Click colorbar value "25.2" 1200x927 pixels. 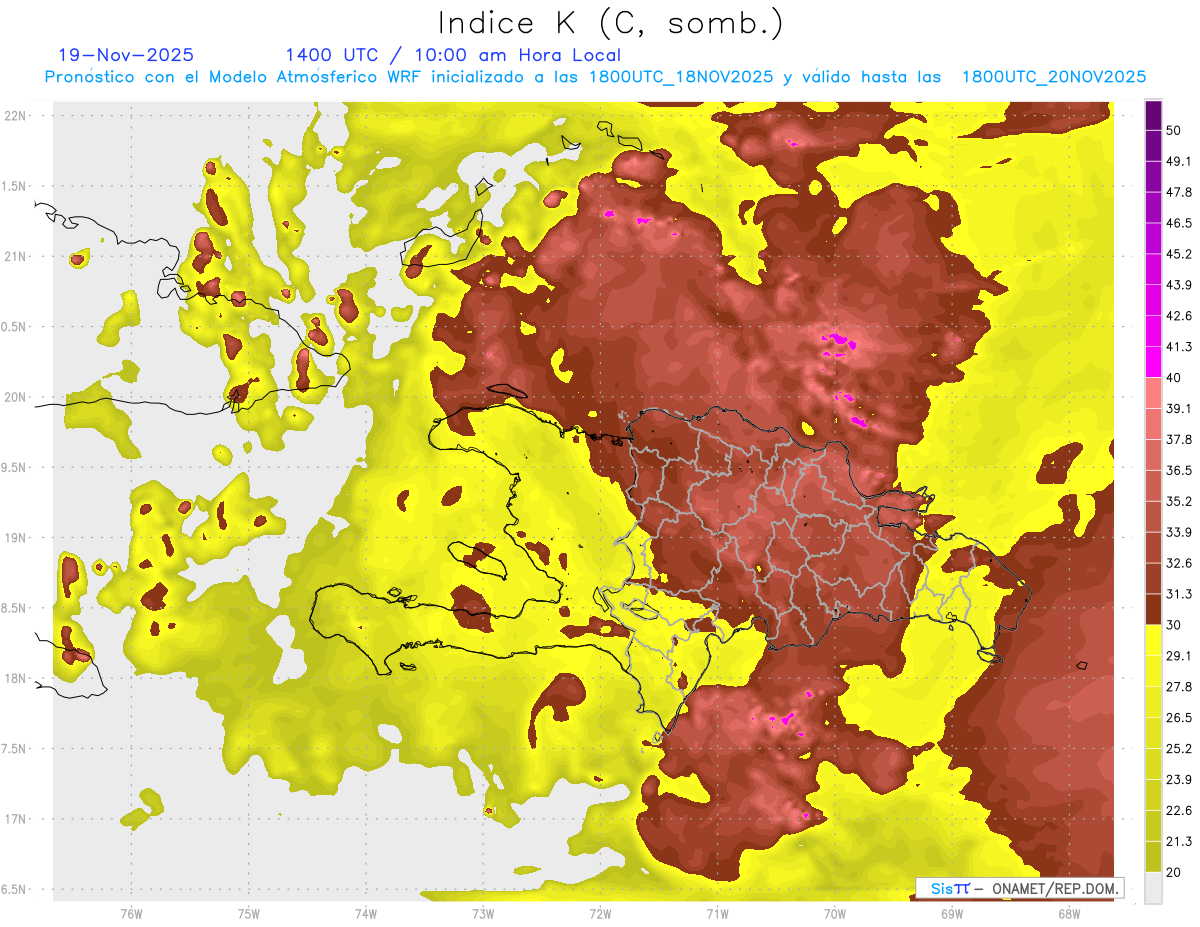click(x=1179, y=749)
